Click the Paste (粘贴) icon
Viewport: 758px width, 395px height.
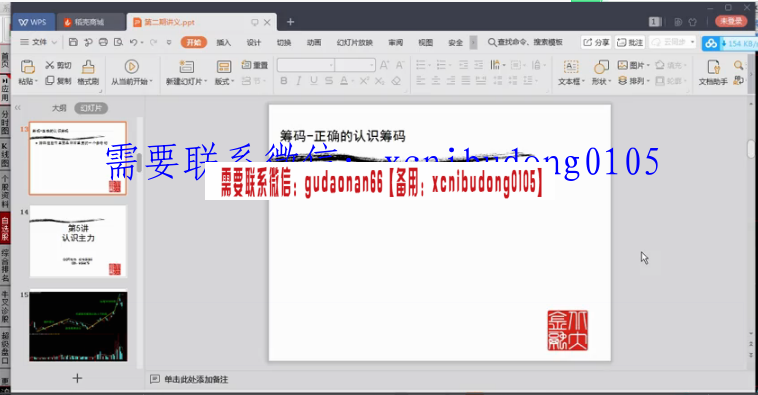pyautogui.click(x=28, y=67)
